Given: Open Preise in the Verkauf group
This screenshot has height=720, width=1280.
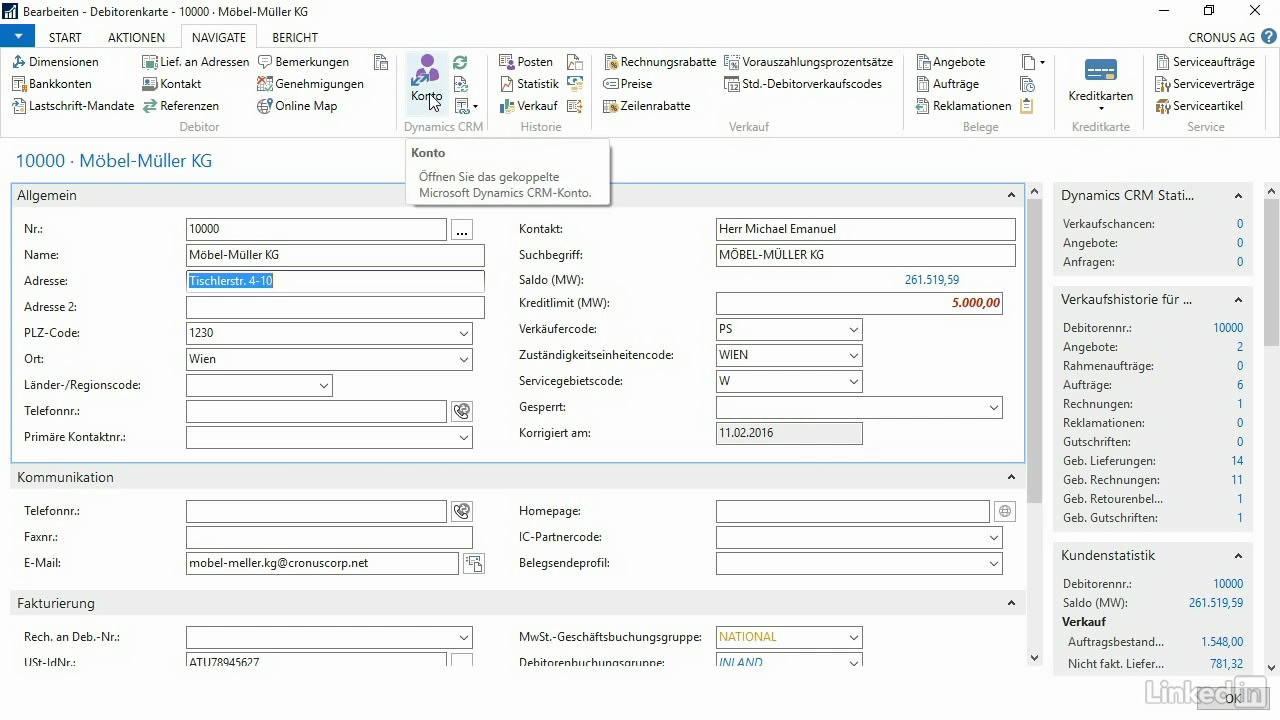Looking at the screenshot, I should point(628,84).
